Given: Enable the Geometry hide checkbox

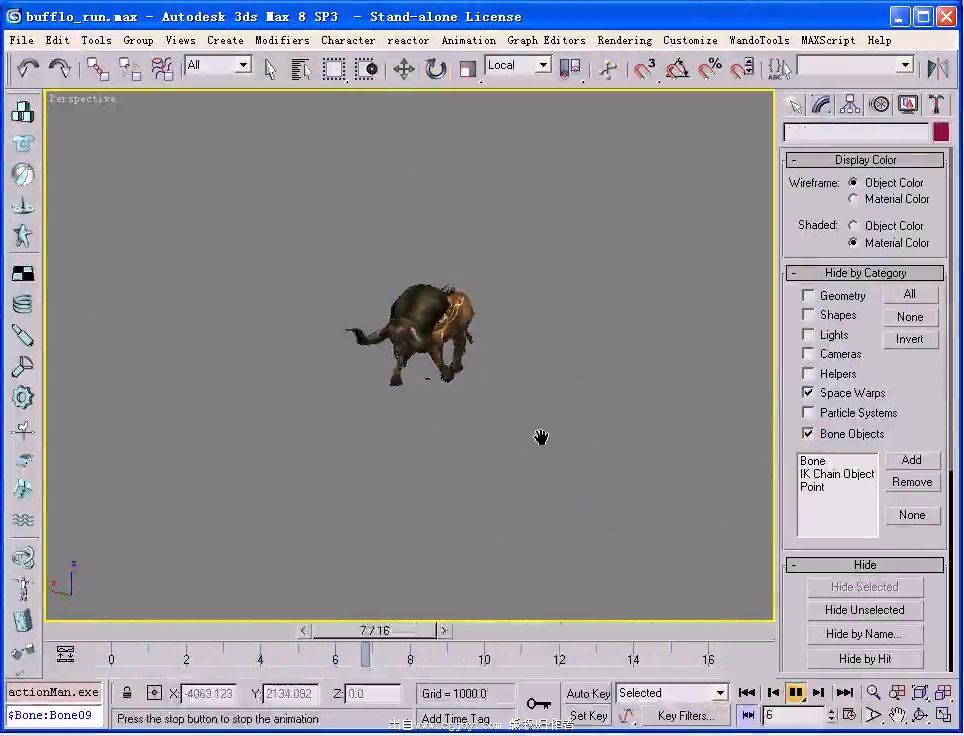Looking at the screenshot, I should [808, 295].
